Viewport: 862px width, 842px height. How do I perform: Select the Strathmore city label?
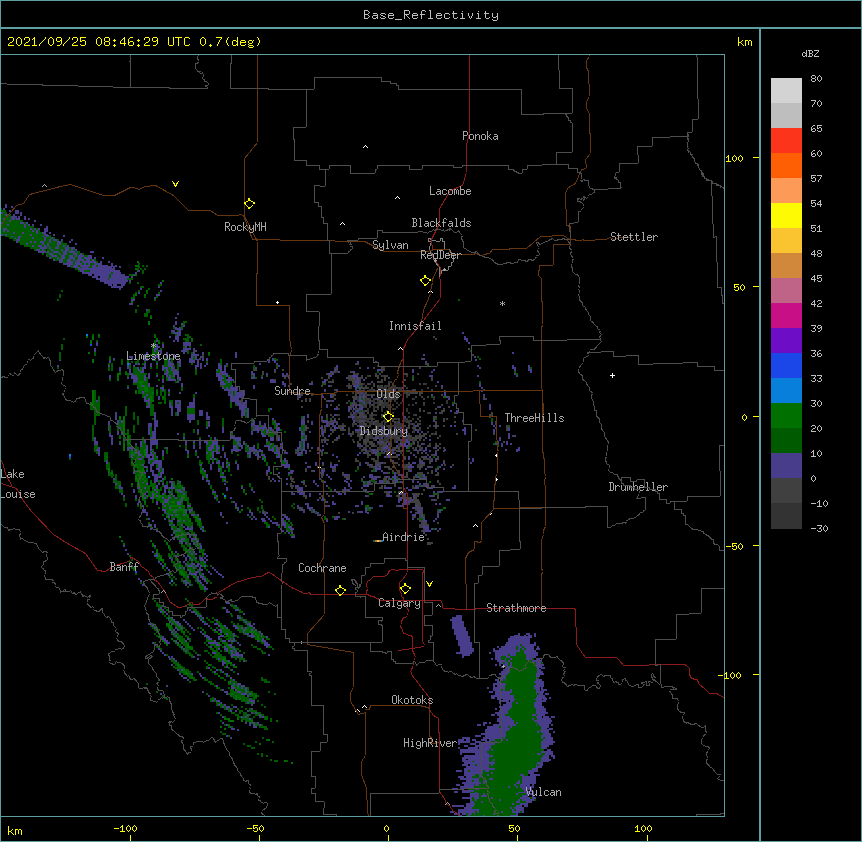pos(516,608)
